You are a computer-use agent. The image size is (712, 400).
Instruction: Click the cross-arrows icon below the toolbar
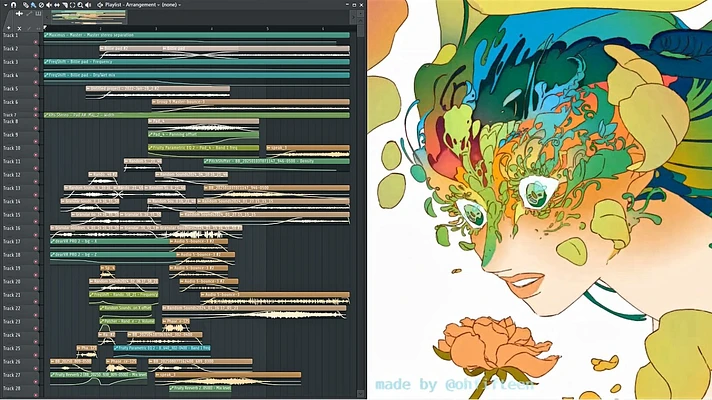pos(19,14)
